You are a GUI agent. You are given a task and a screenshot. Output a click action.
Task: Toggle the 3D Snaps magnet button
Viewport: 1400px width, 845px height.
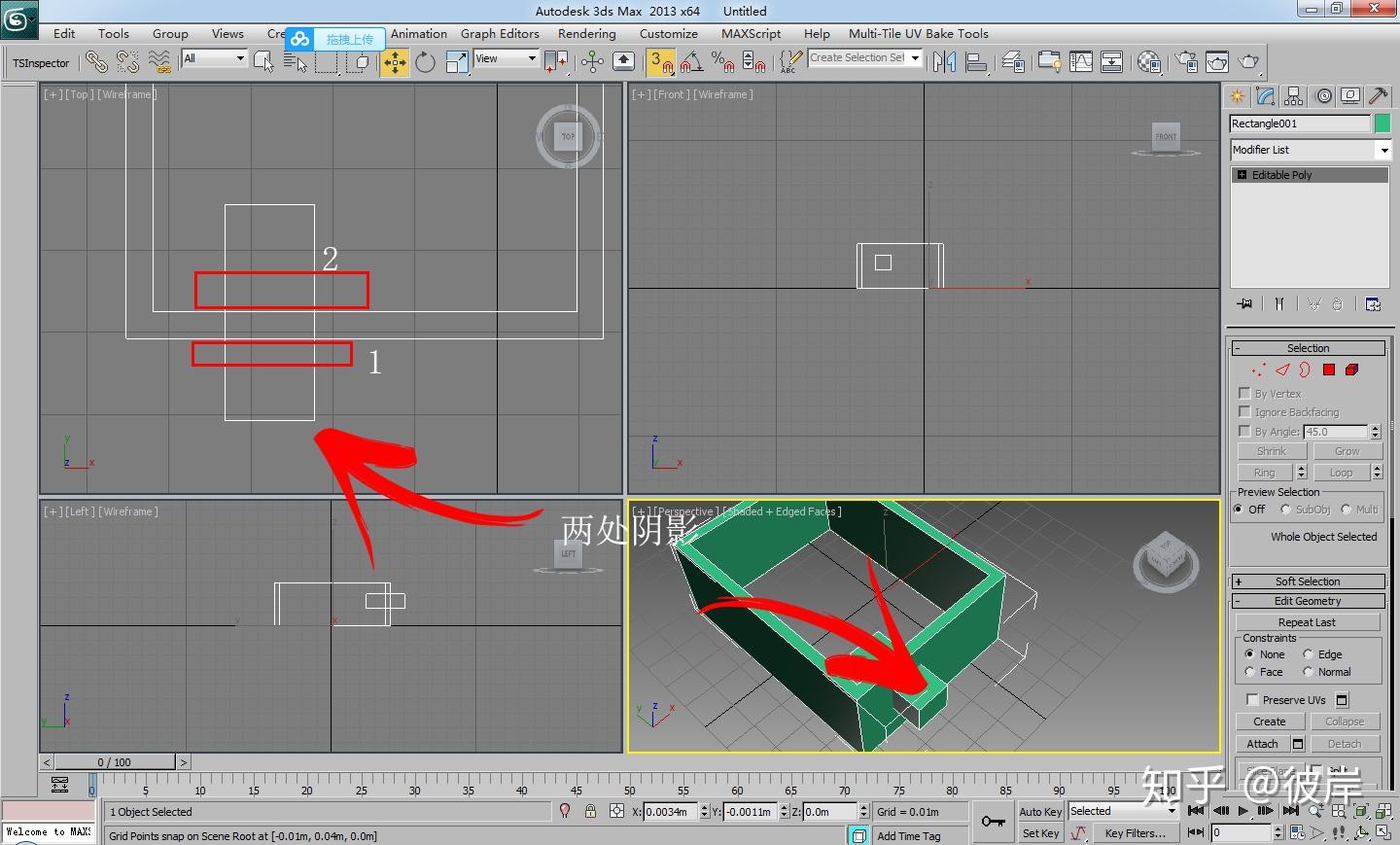[661, 62]
